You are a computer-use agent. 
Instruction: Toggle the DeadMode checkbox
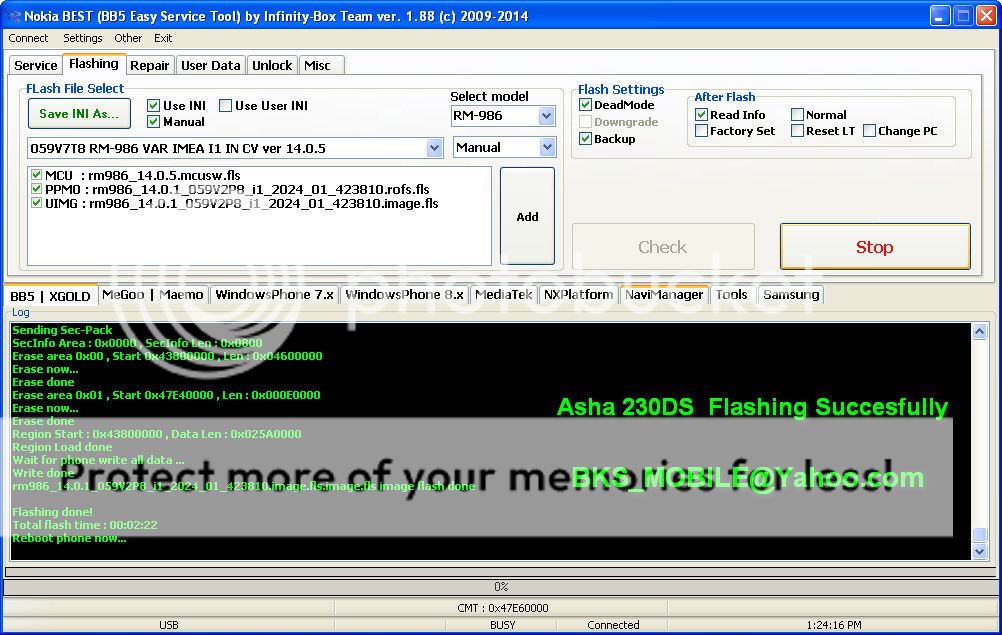pyautogui.click(x=585, y=105)
